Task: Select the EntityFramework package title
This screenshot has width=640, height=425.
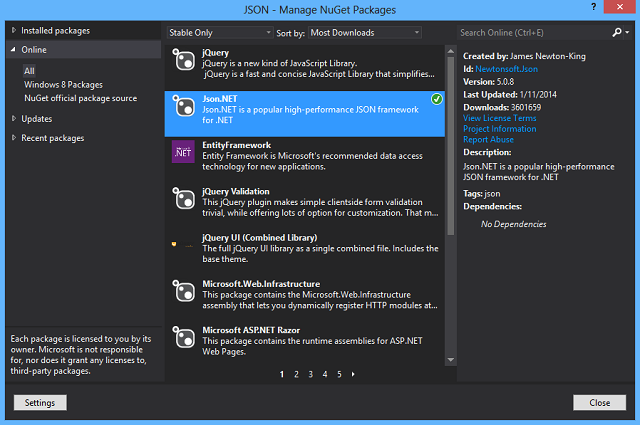Action: (236, 145)
